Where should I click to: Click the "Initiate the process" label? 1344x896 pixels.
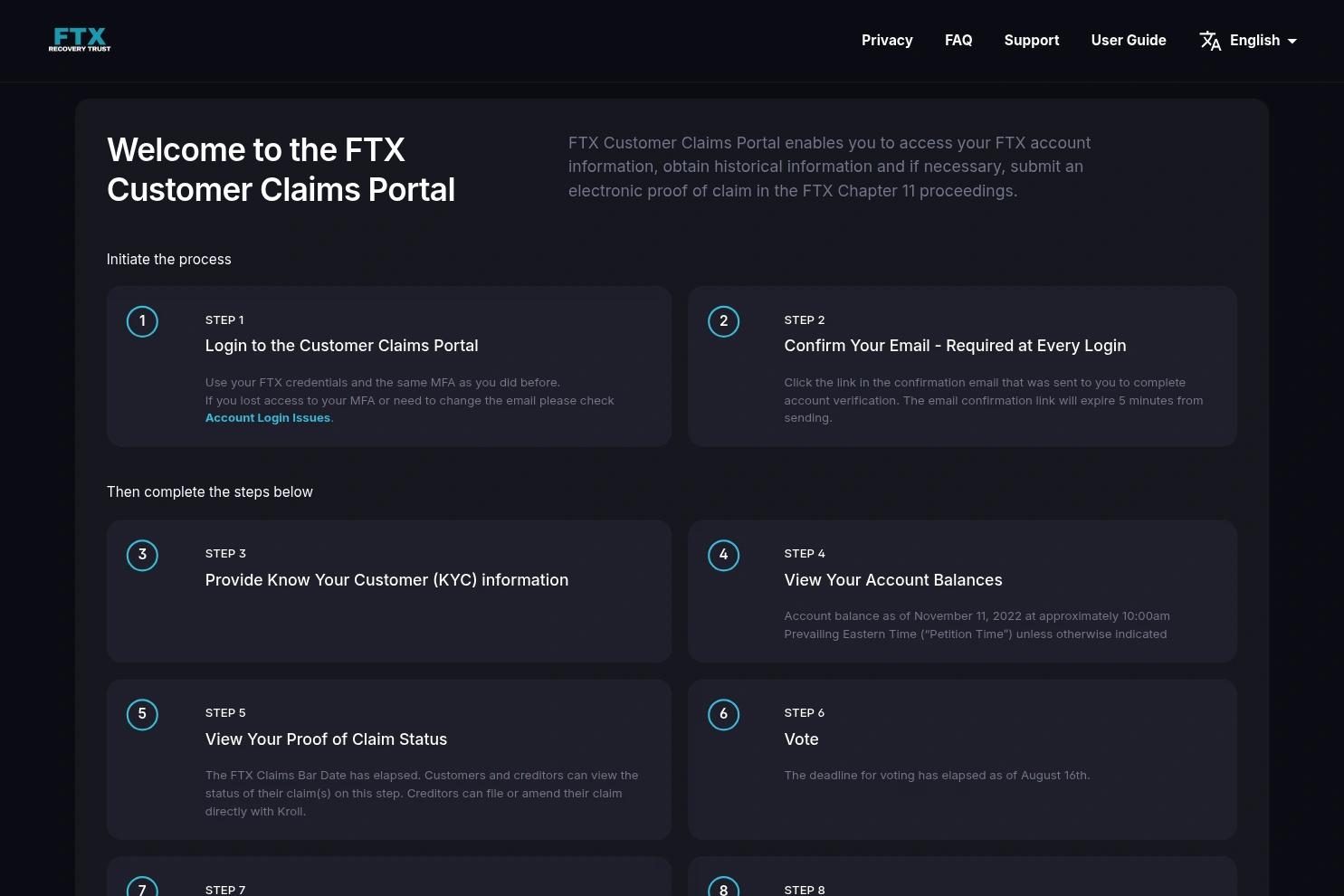point(169,260)
